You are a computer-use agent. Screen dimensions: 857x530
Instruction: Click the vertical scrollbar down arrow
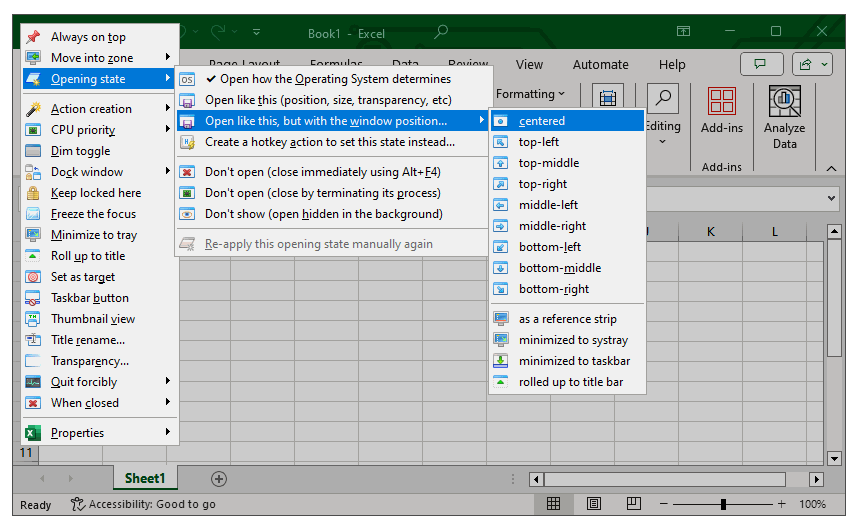(835, 459)
